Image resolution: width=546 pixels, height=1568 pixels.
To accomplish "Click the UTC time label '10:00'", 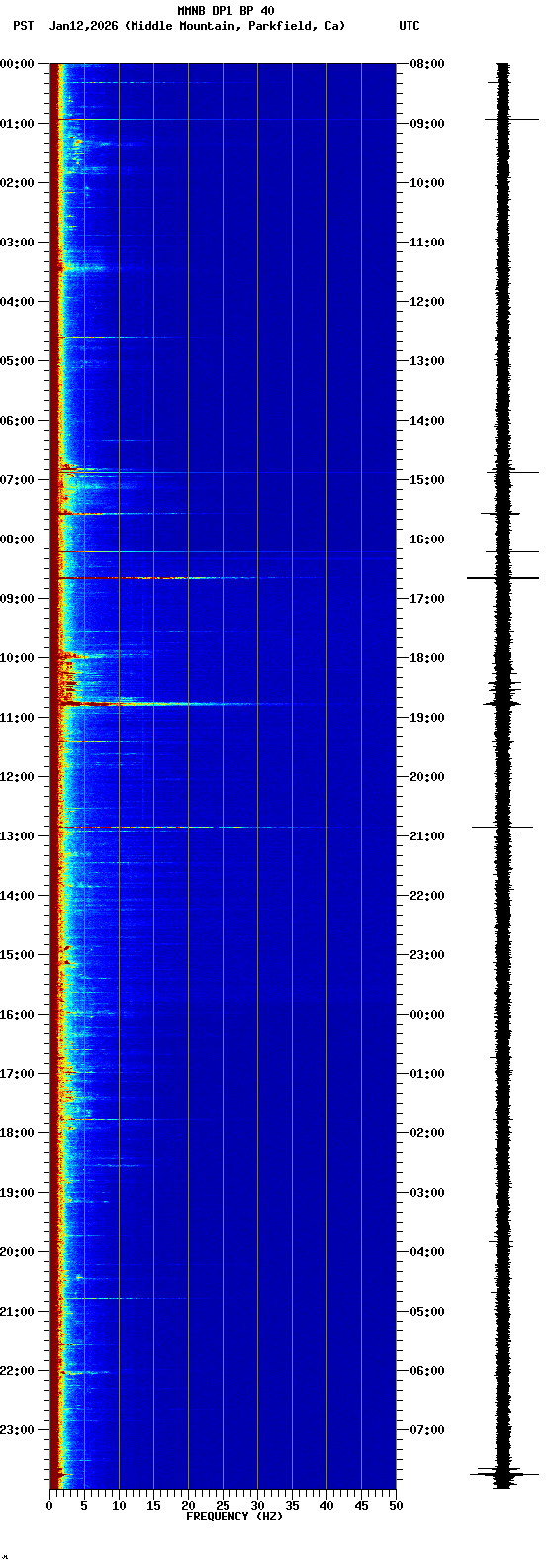I will pos(427,183).
